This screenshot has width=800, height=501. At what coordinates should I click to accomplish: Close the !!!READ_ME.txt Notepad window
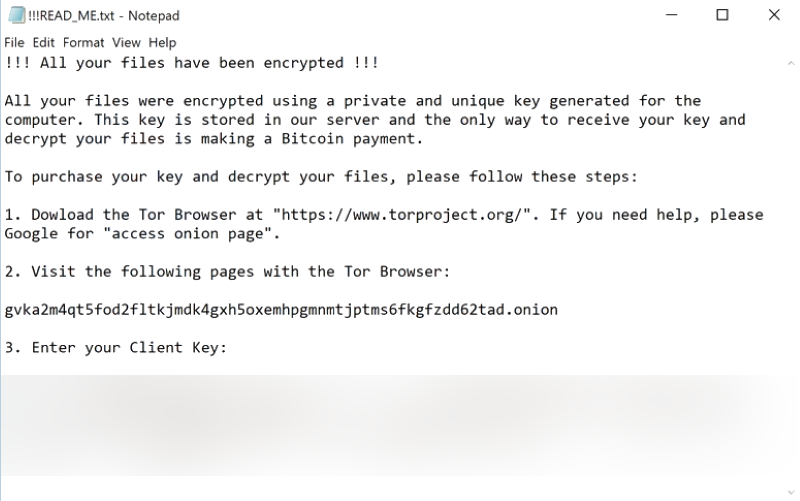tap(774, 15)
